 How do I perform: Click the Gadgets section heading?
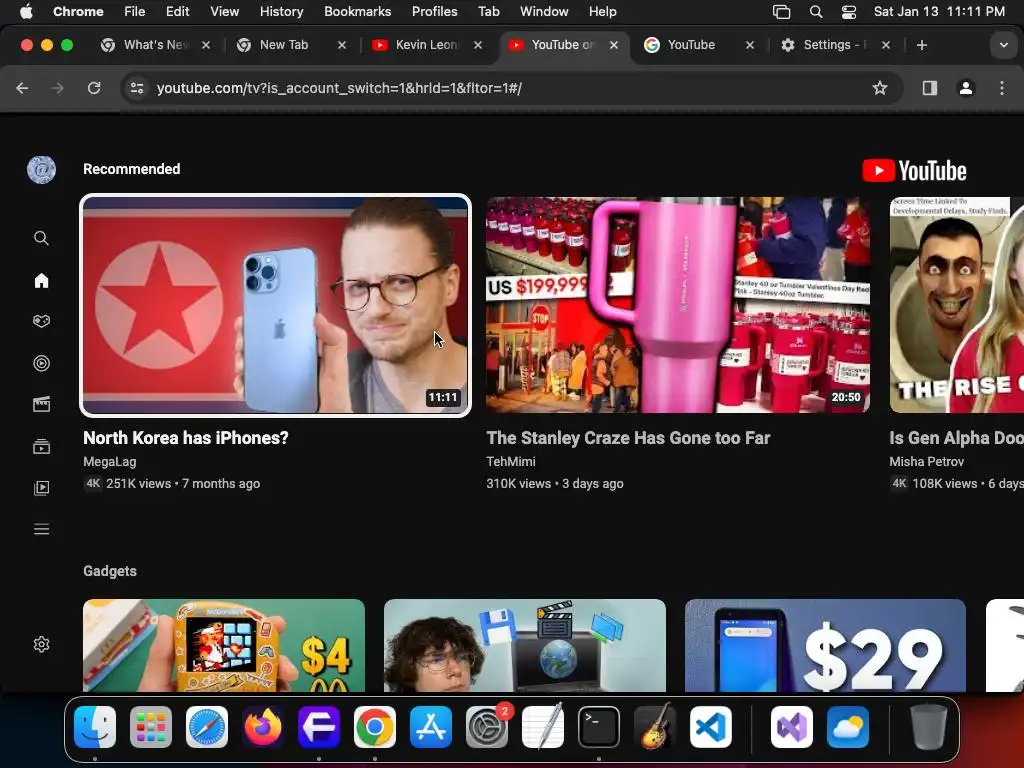110,571
